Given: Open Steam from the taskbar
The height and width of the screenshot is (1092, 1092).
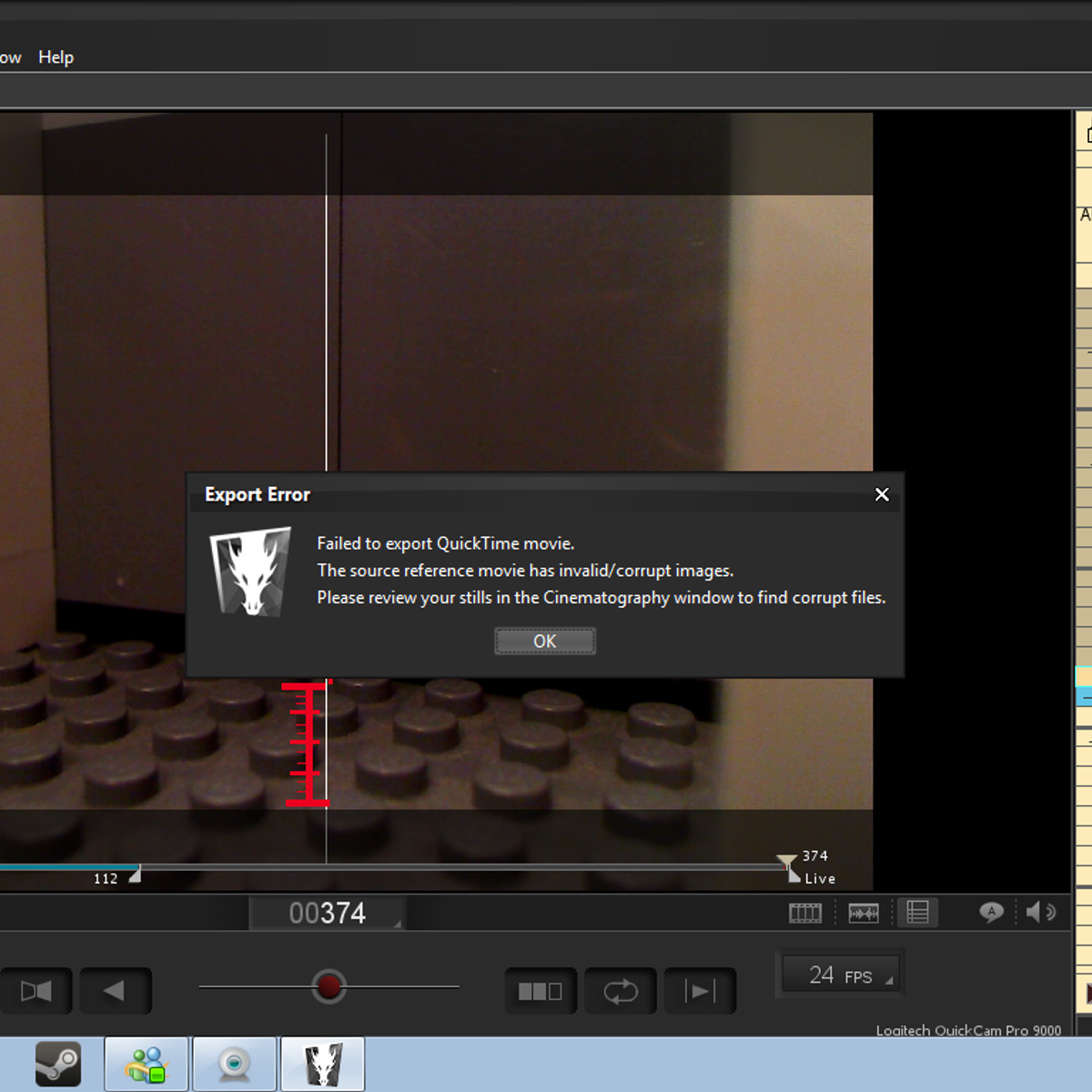Looking at the screenshot, I should (58, 1064).
